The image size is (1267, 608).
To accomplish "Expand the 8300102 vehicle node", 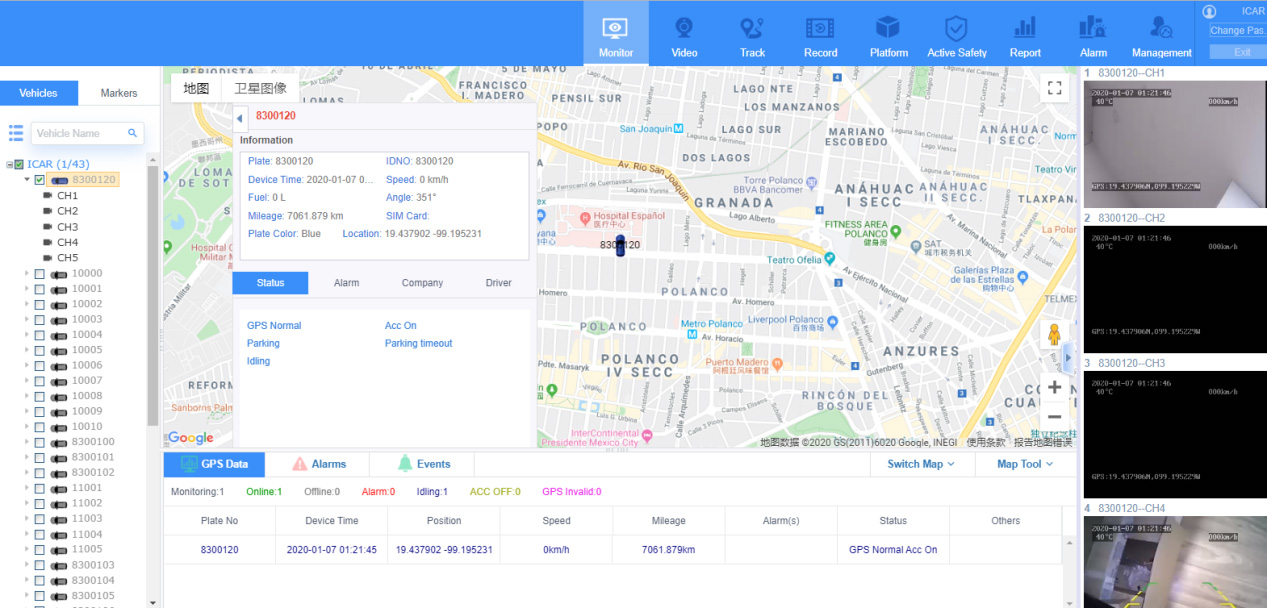I will (x=27, y=473).
